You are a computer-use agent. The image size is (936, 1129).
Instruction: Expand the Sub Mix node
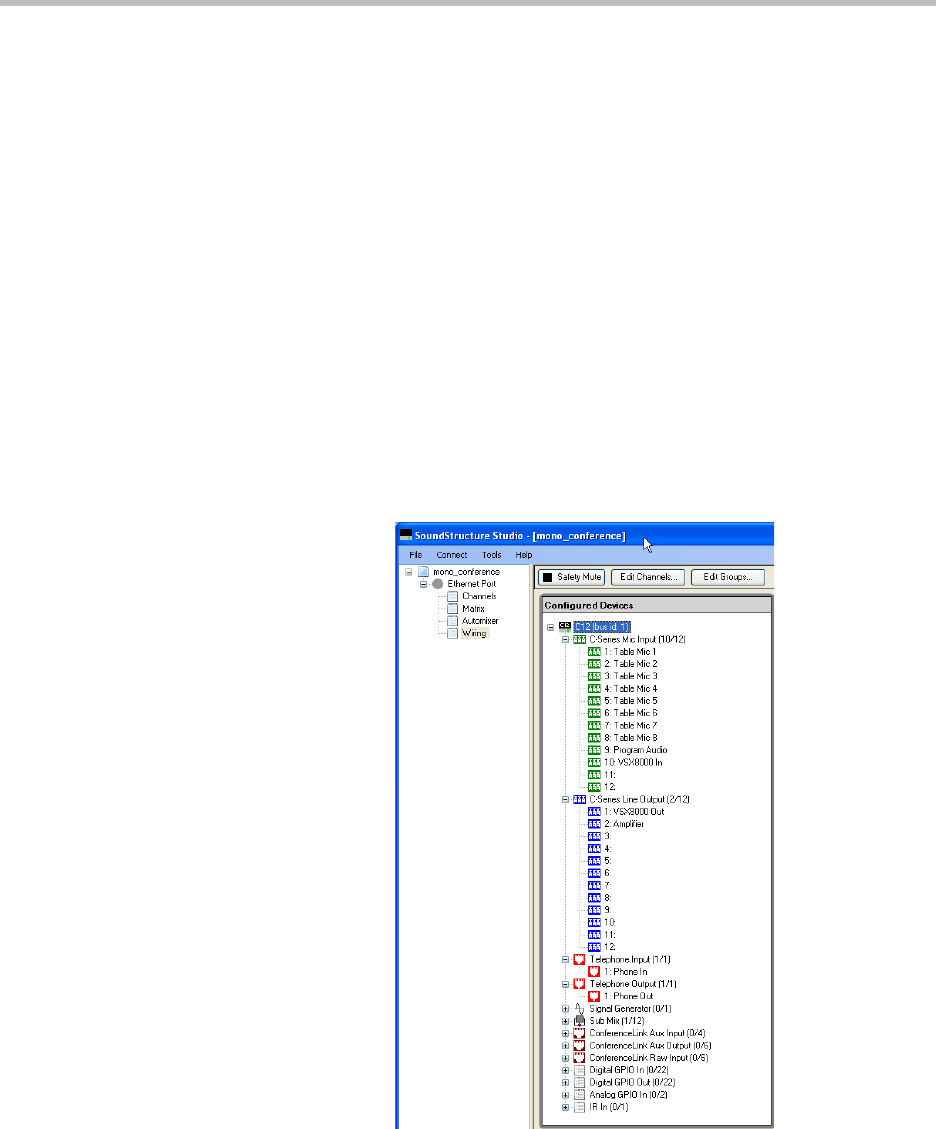coord(565,1021)
